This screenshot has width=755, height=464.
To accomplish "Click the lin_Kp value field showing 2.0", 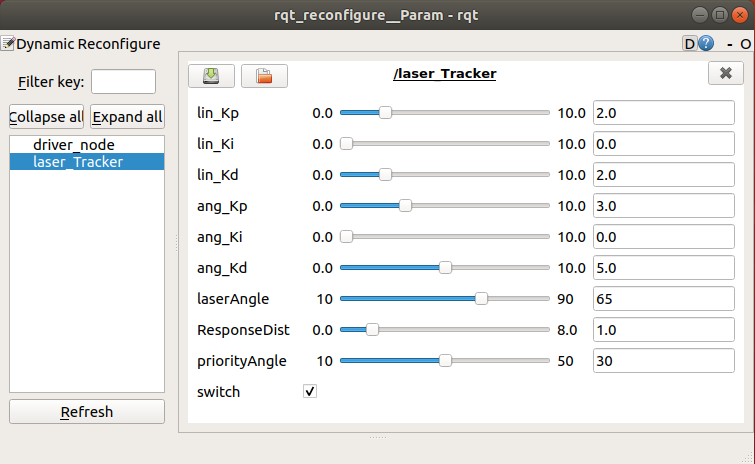I will 664,113.
